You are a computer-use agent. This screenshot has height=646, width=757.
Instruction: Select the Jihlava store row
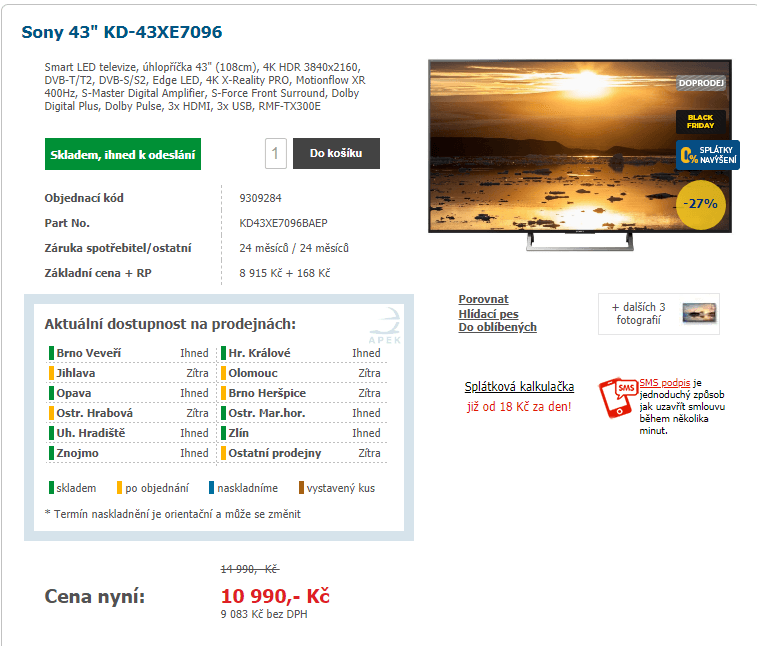pyautogui.click(x=129, y=373)
